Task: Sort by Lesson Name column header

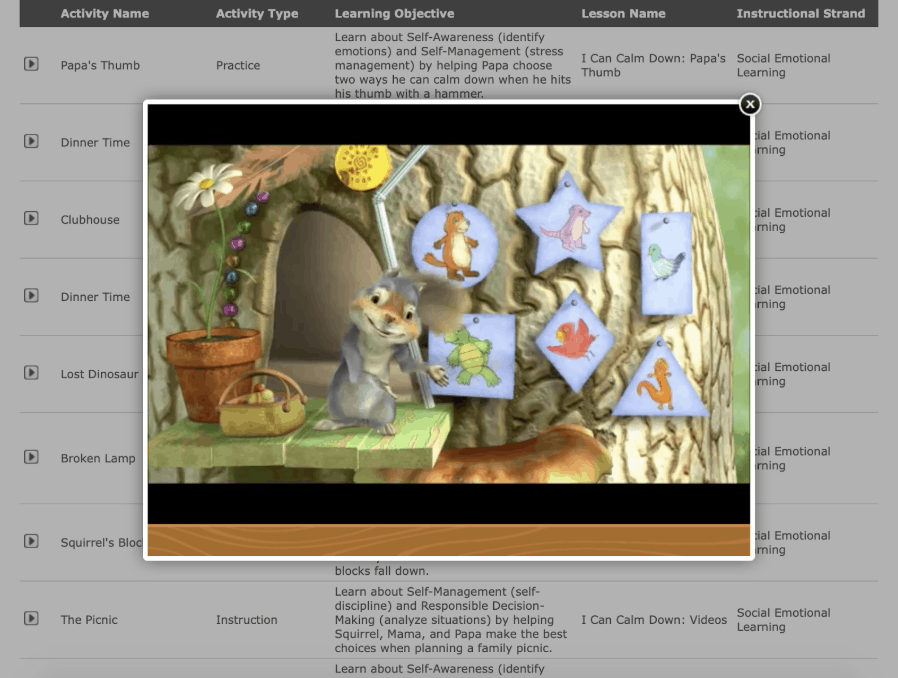Action: [x=623, y=13]
